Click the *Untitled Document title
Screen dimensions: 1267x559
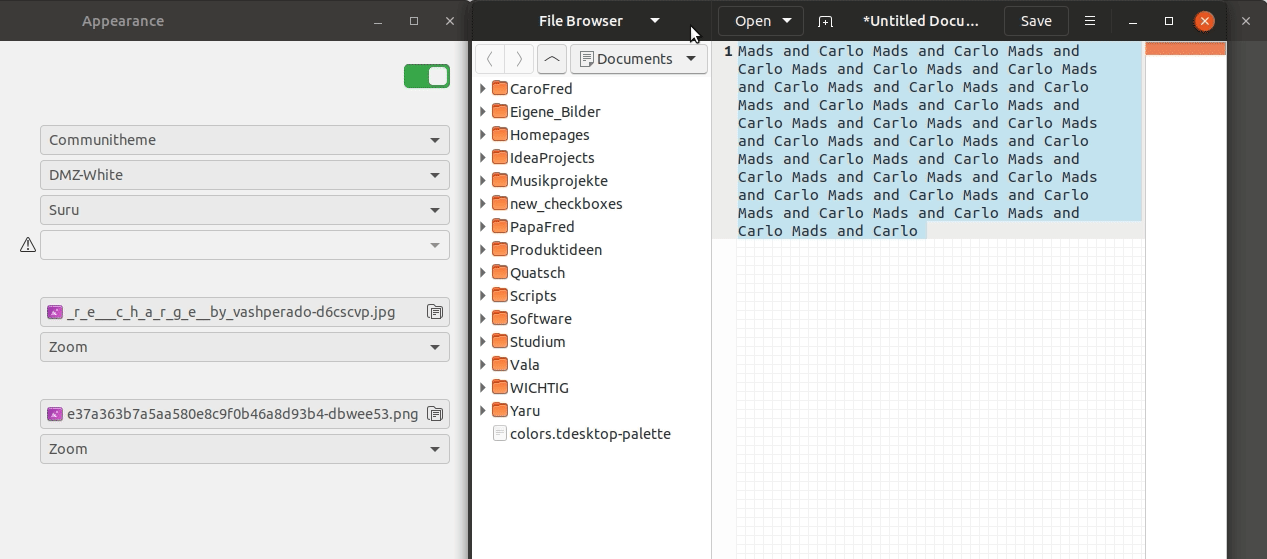click(x=920, y=21)
